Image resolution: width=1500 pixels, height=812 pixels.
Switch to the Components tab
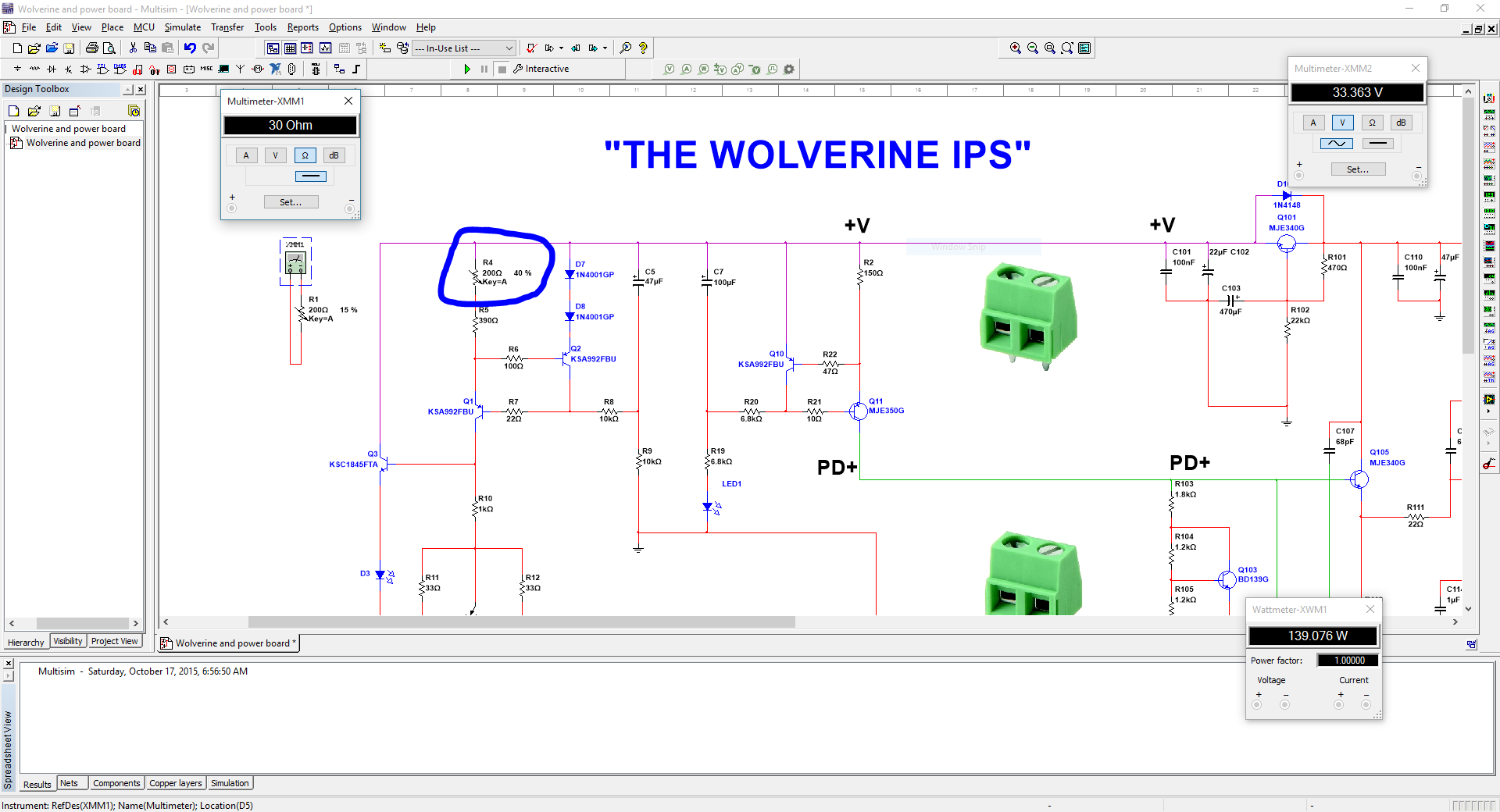coord(116,783)
